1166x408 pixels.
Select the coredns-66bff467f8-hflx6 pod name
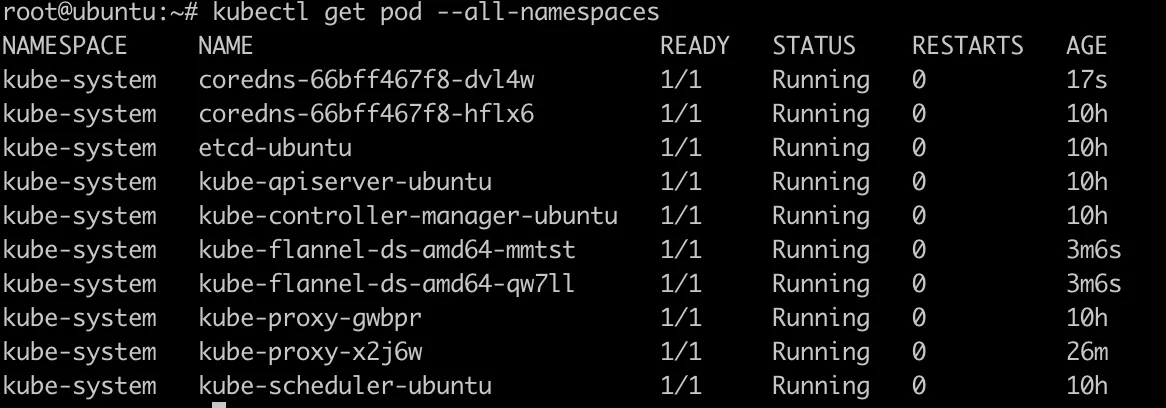click(x=366, y=114)
